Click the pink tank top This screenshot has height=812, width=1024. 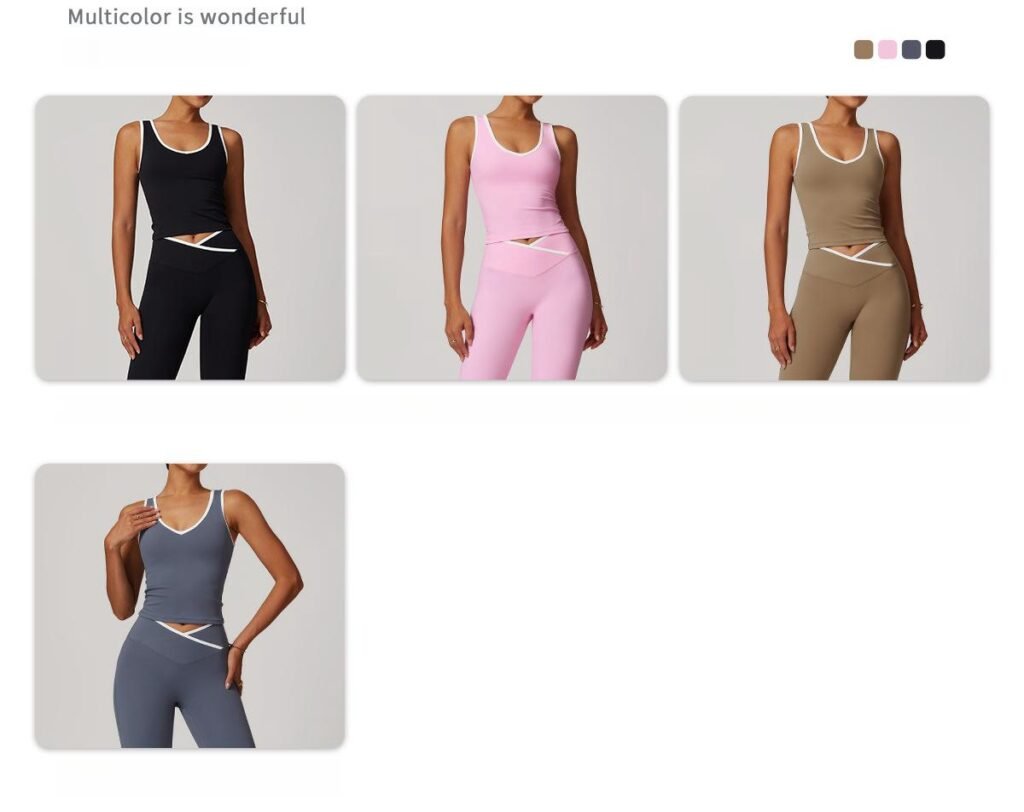(x=516, y=178)
